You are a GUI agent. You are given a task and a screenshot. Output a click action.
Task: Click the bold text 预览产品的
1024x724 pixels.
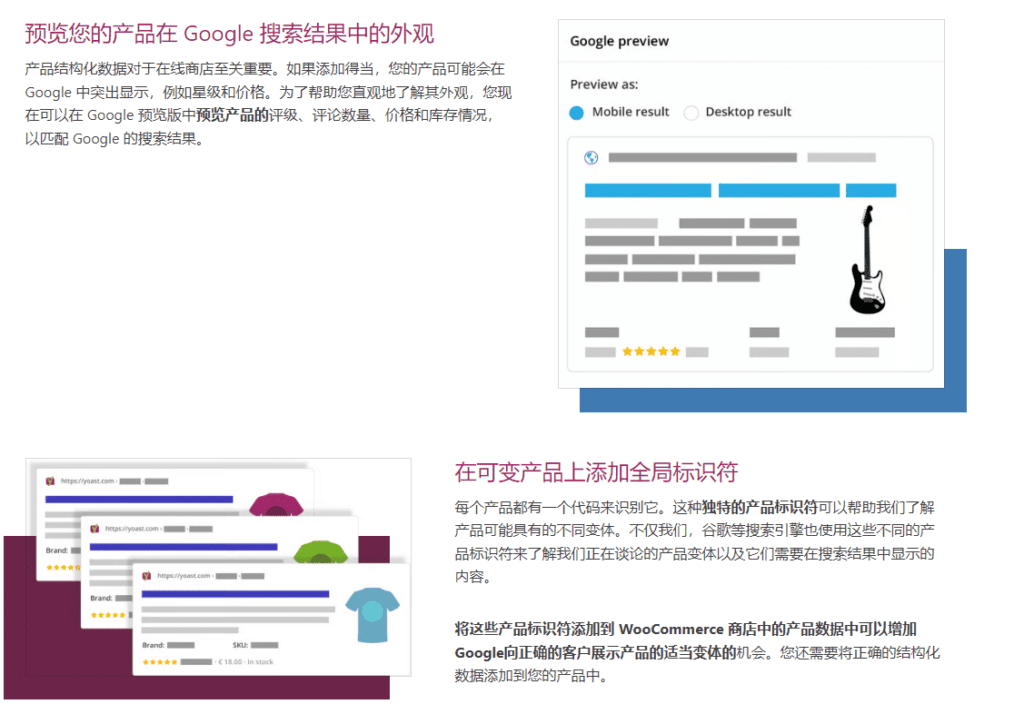point(232,116)
